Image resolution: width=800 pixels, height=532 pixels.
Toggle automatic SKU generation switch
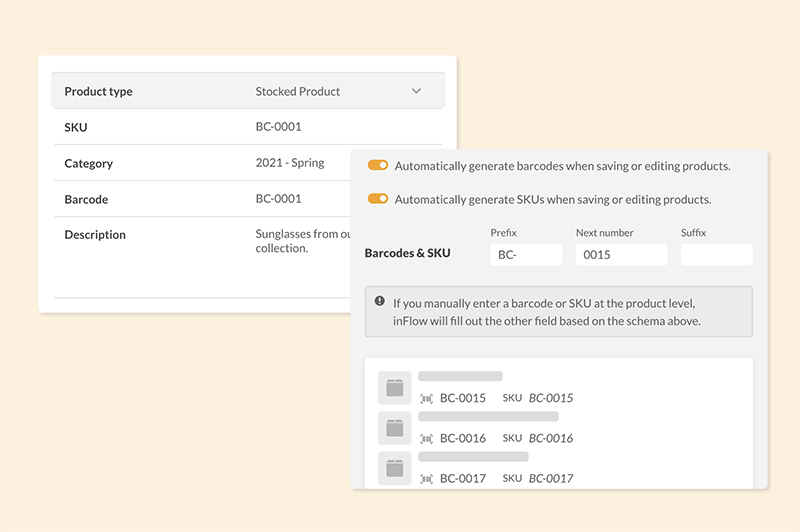378,199
